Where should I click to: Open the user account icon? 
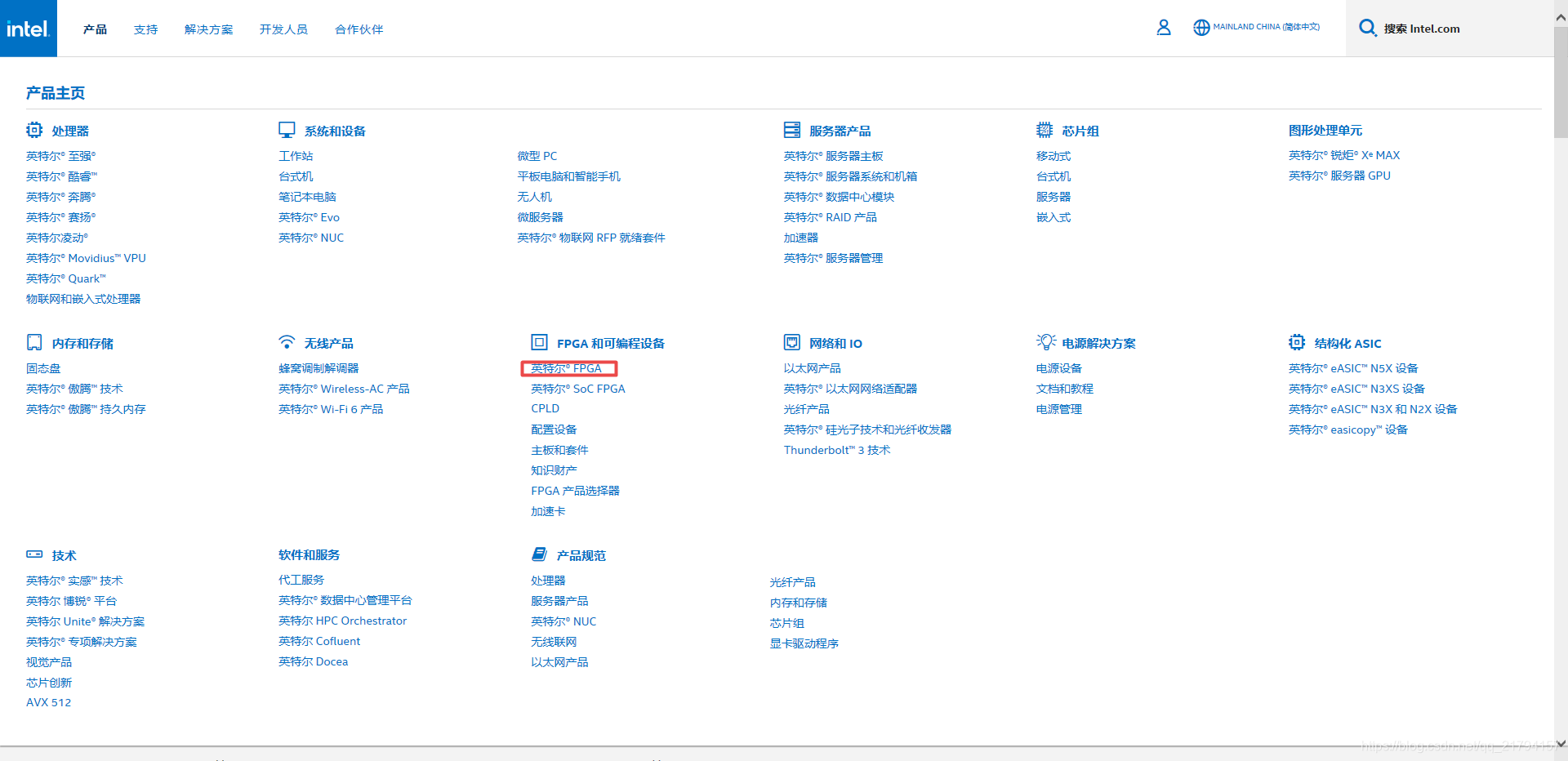click(x=1164, y=28)
